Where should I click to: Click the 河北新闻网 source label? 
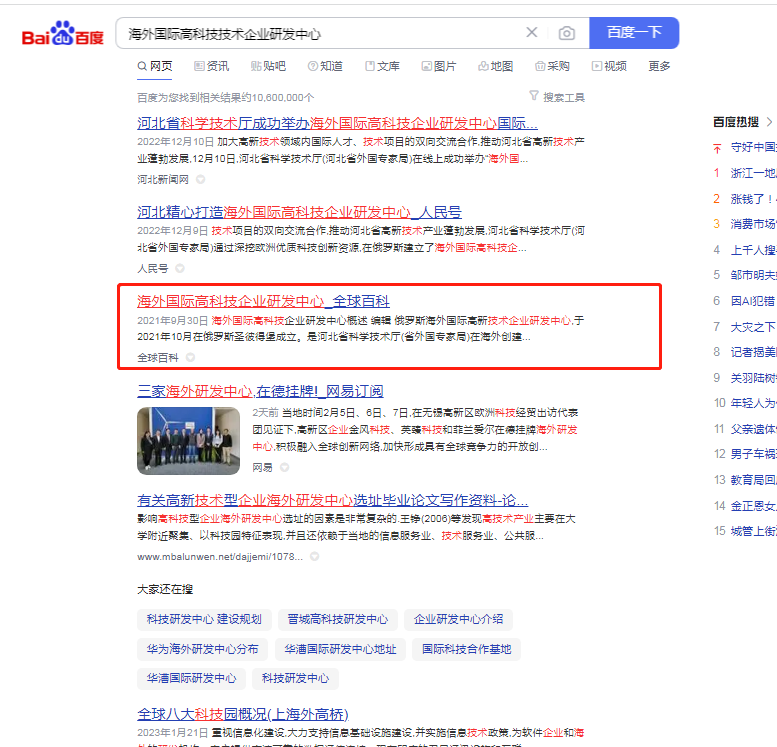[x=163, y=179]
